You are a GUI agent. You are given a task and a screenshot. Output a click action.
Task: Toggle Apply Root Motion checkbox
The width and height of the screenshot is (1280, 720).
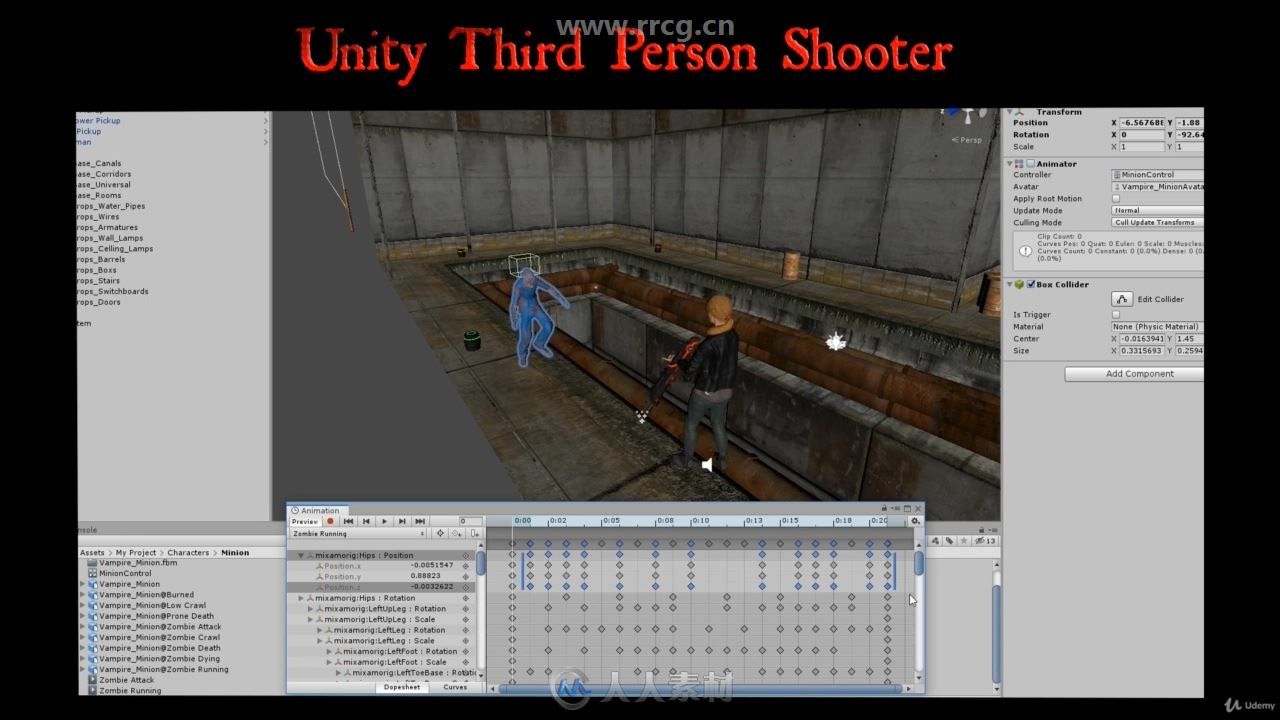click(1116, 198)
